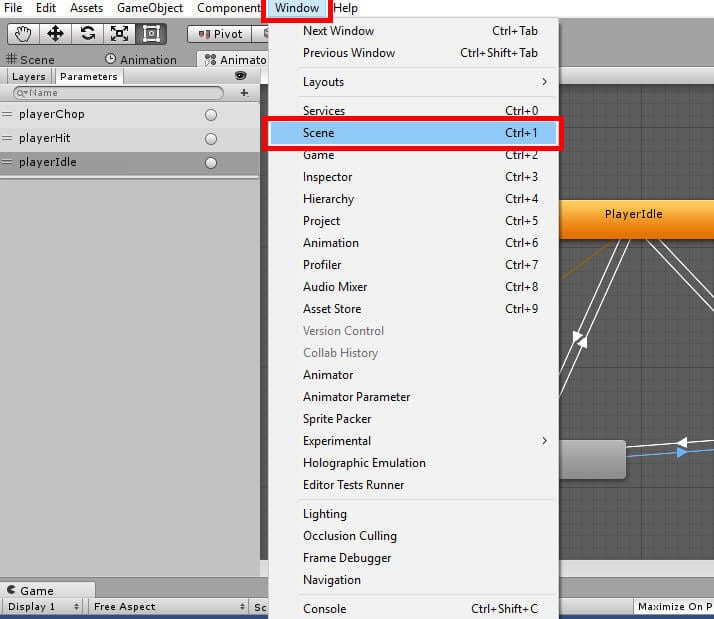Screen dimensions: 714x619
Task: Open the Display 1 dropdown
Action: point(43,607)
